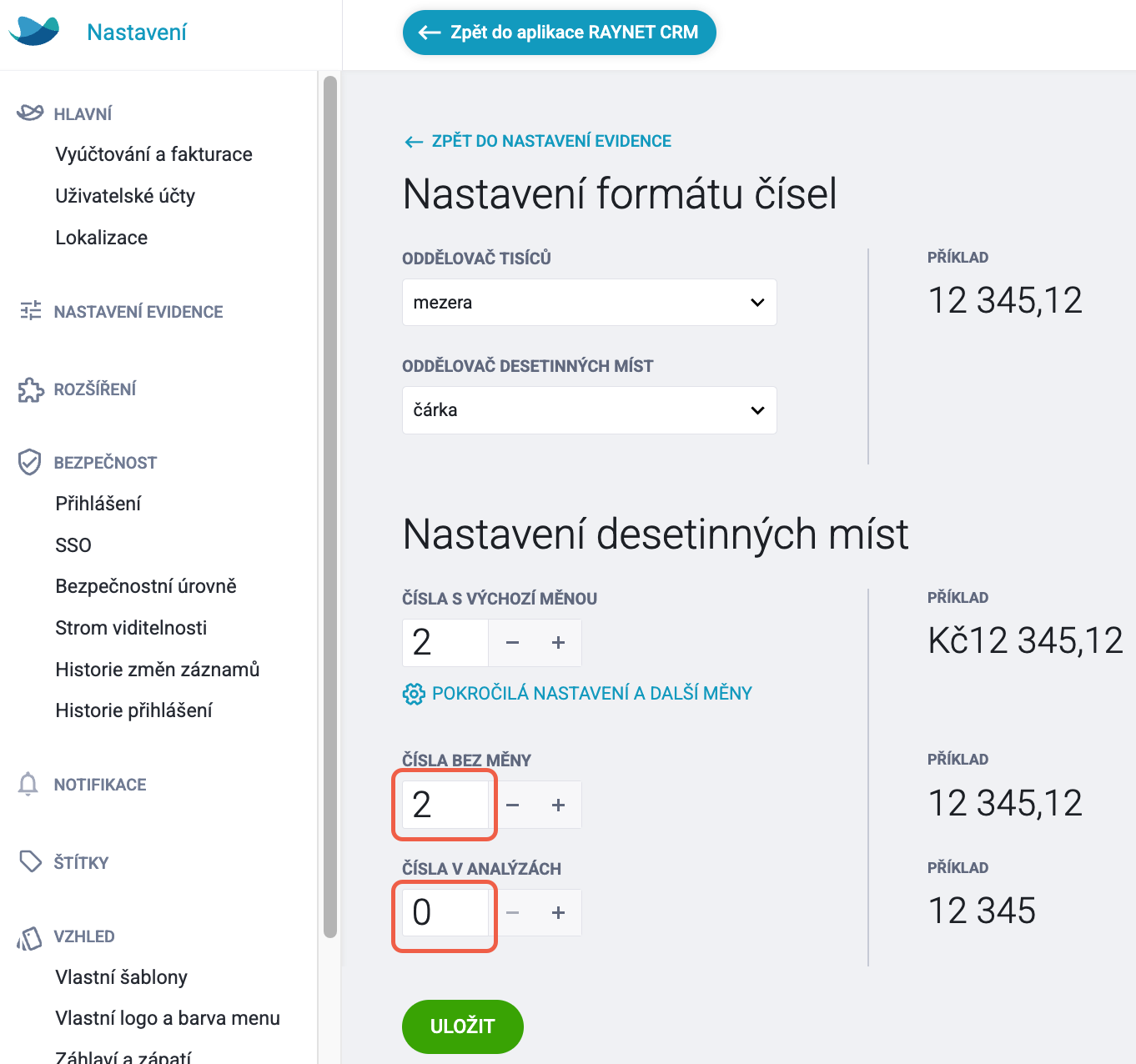The height and width of the screenshot is (1064, 1136).
Task: Click the gear icon beside Pokročilá nastavení
Action: [414, 694]
